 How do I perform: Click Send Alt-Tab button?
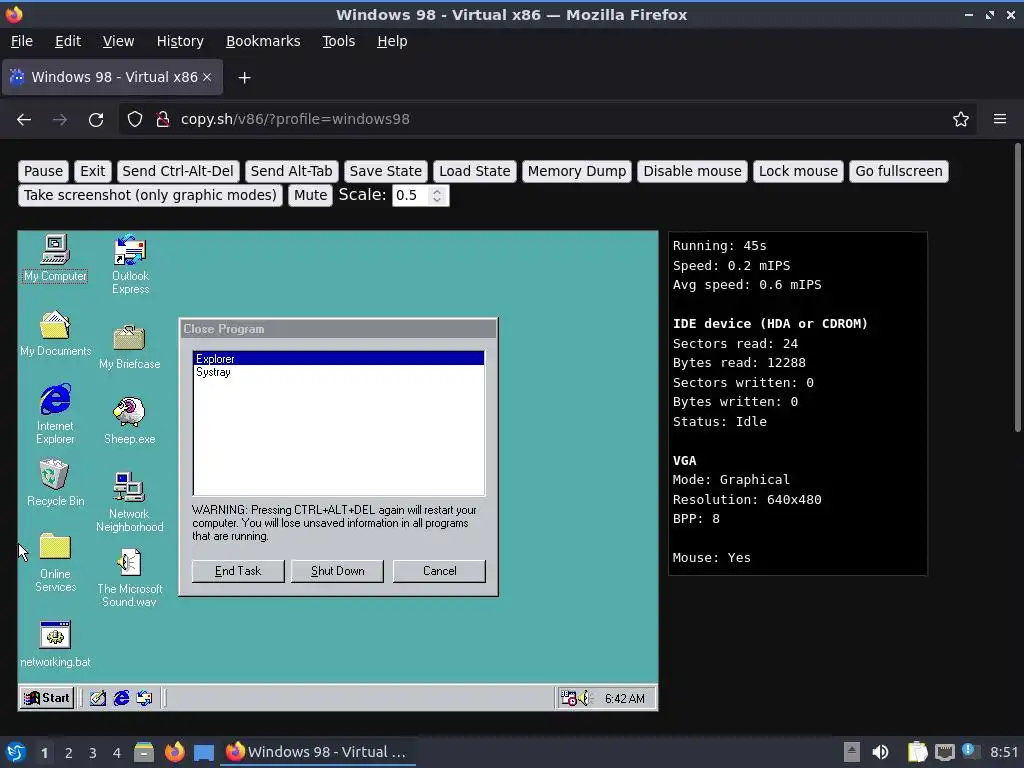pyautogui.click(x=291, y=171)
